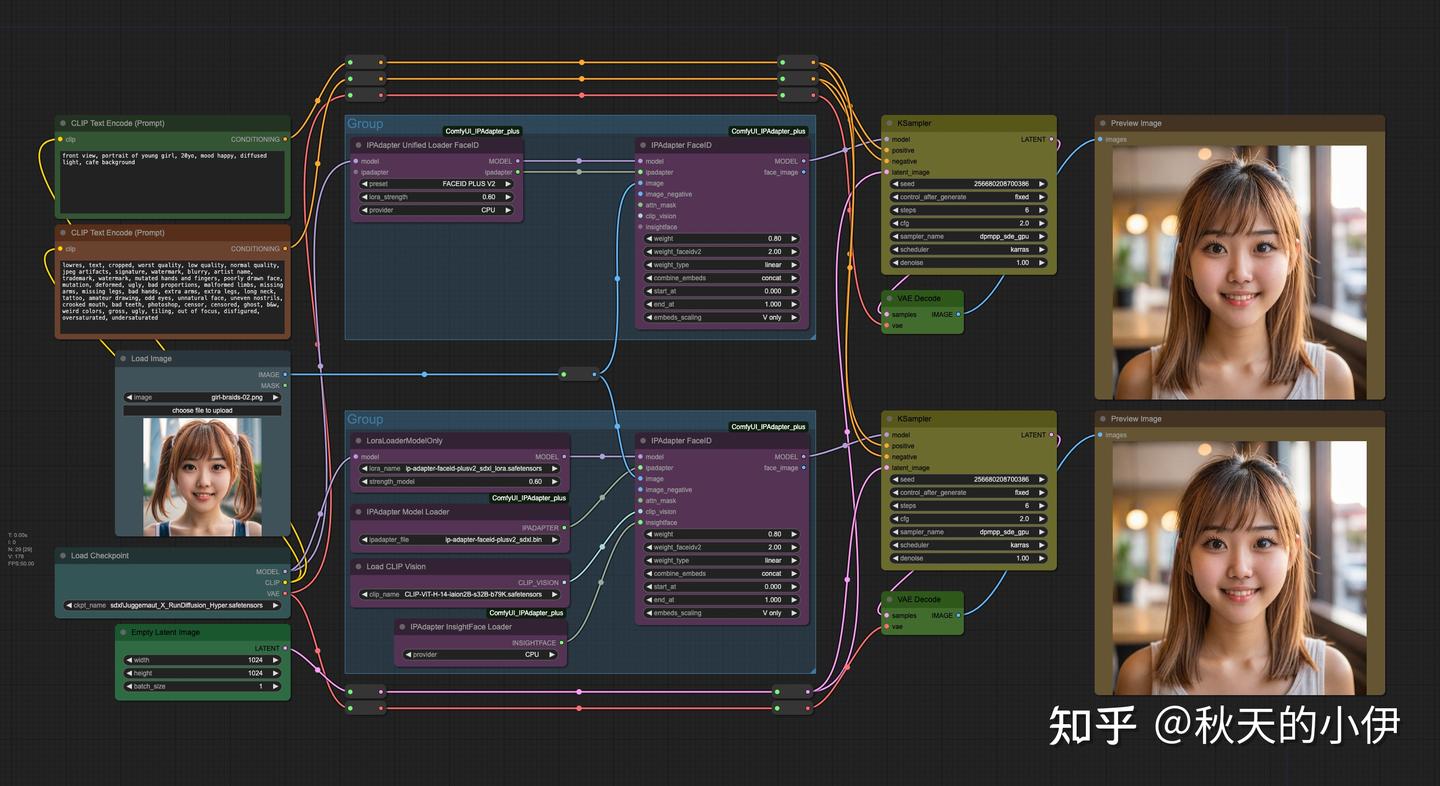Toggle collapse on the top VAE Decode node

pyautogui.click(x=890, y=297)
